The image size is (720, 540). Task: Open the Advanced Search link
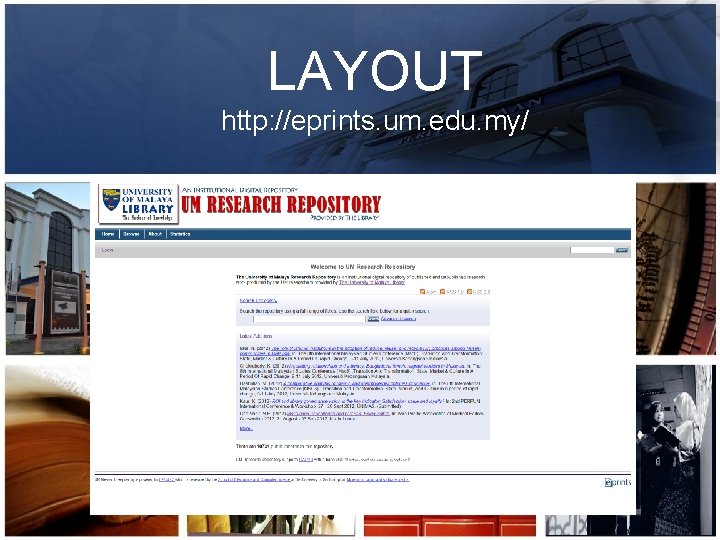(399, 319)
